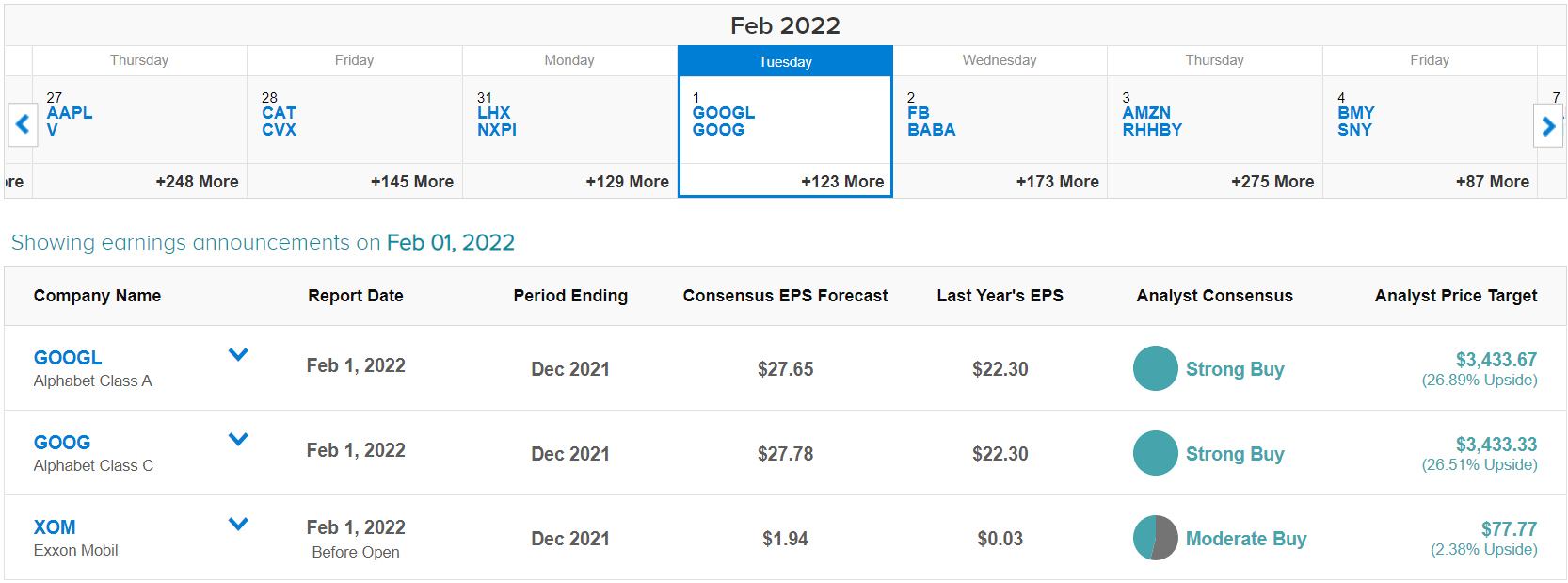
Task: Expand the XOM row chevron
Action: click(238, 525)
